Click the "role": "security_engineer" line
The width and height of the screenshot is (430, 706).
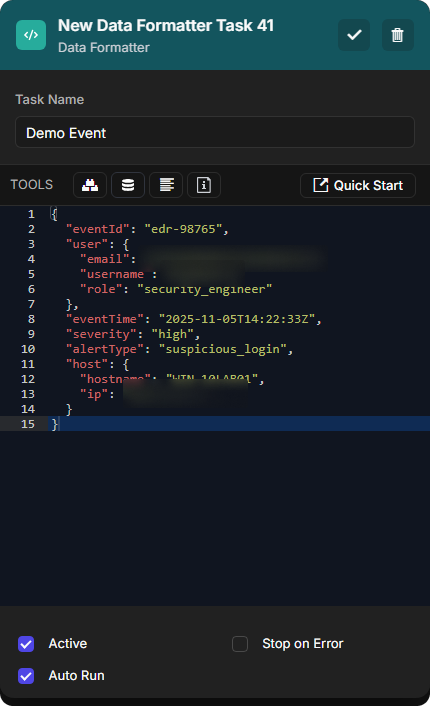[x=176, y=289]
